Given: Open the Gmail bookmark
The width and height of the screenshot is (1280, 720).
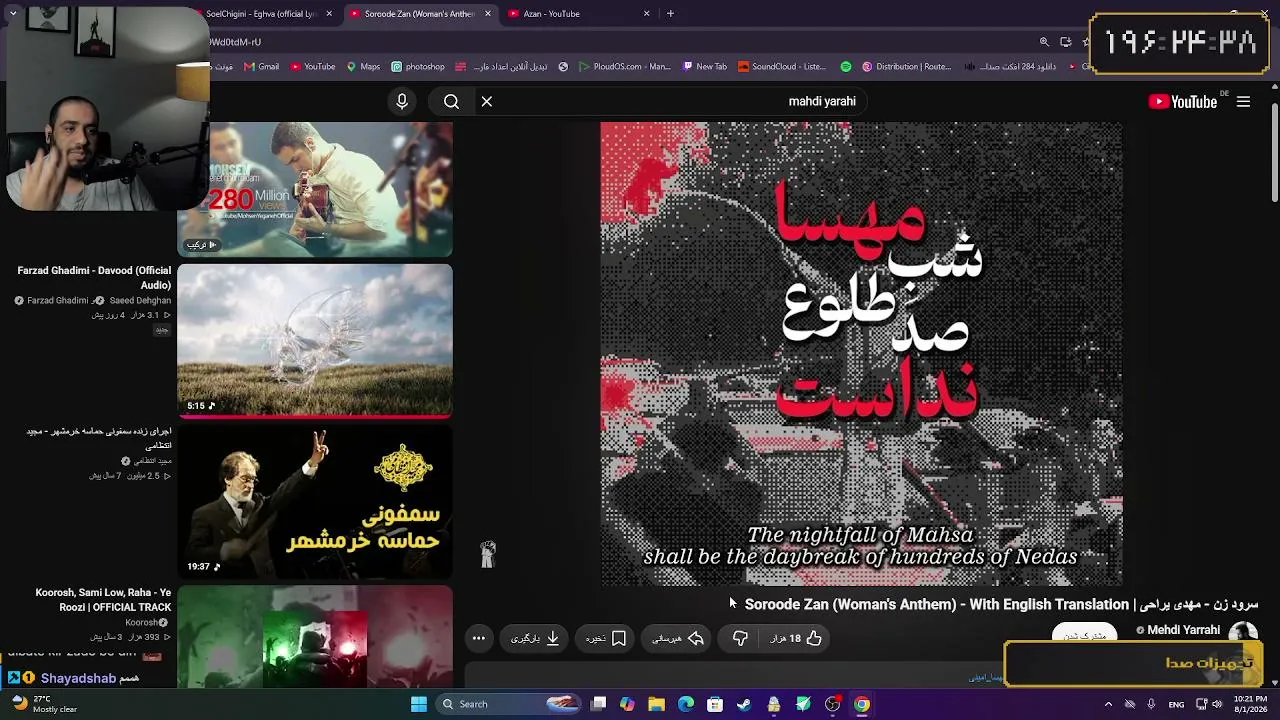Looking at the screenshot, I should tap(260, 67).
